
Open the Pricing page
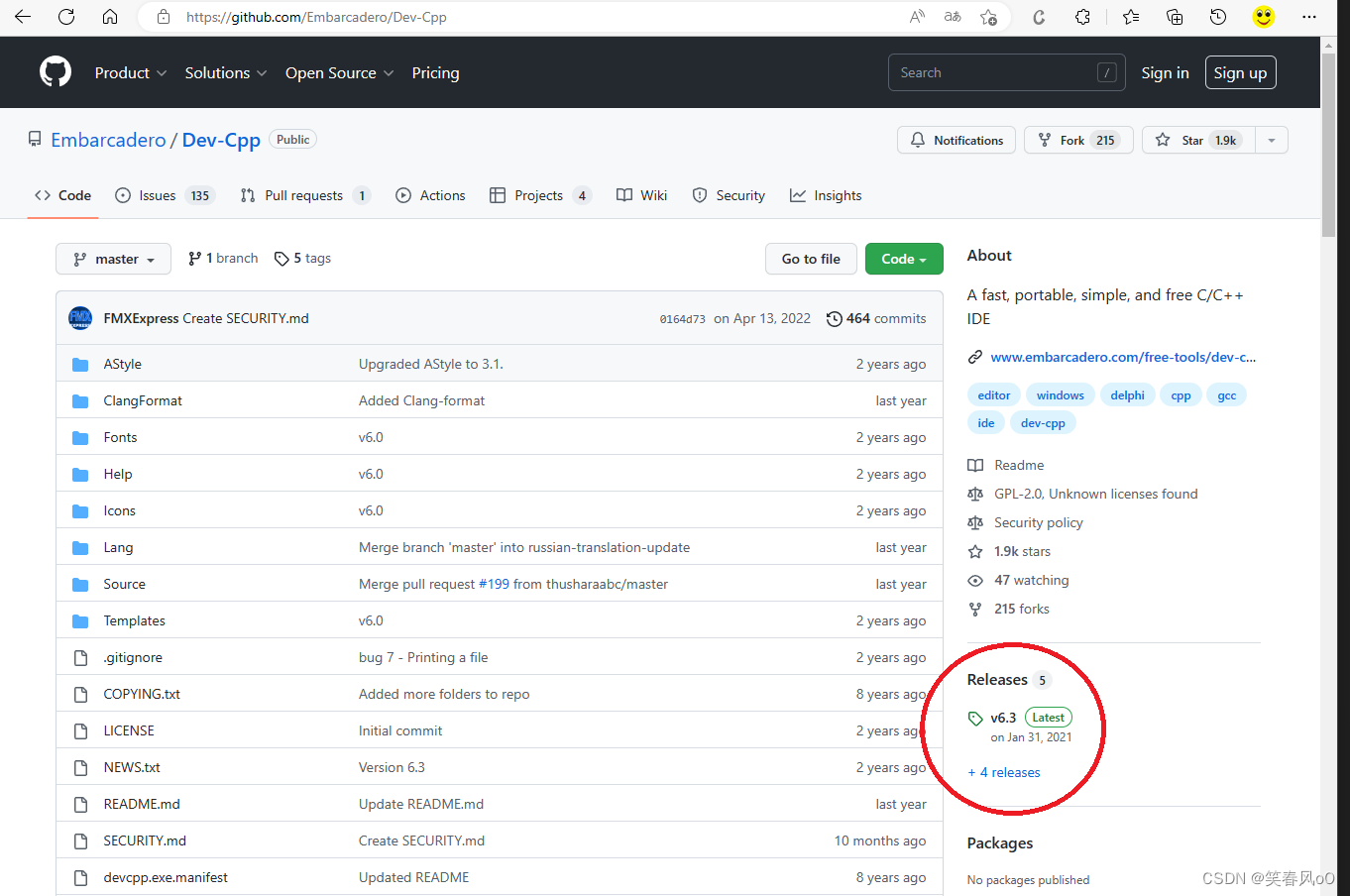point(435,72)
